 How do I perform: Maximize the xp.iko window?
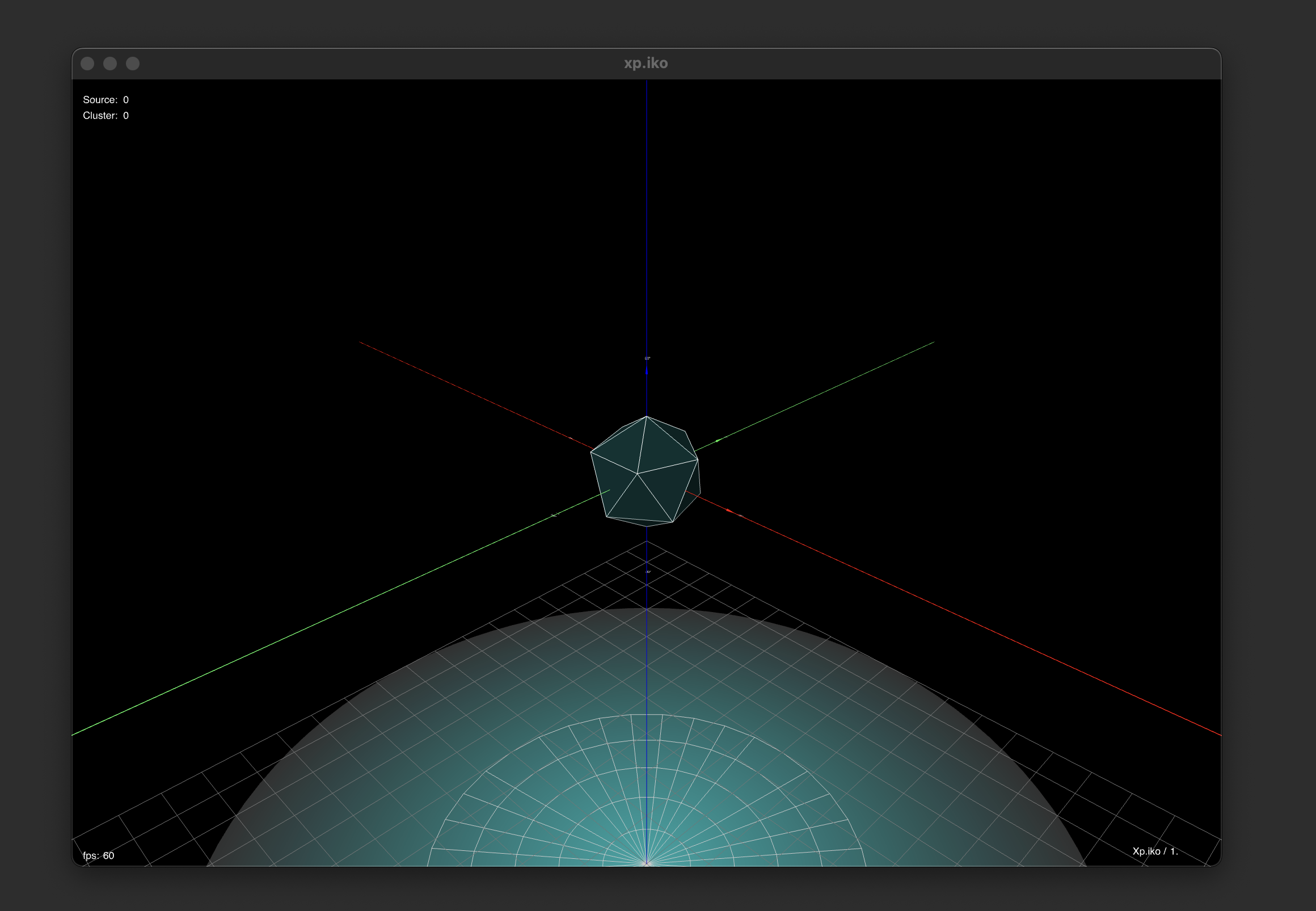(132, 64)
